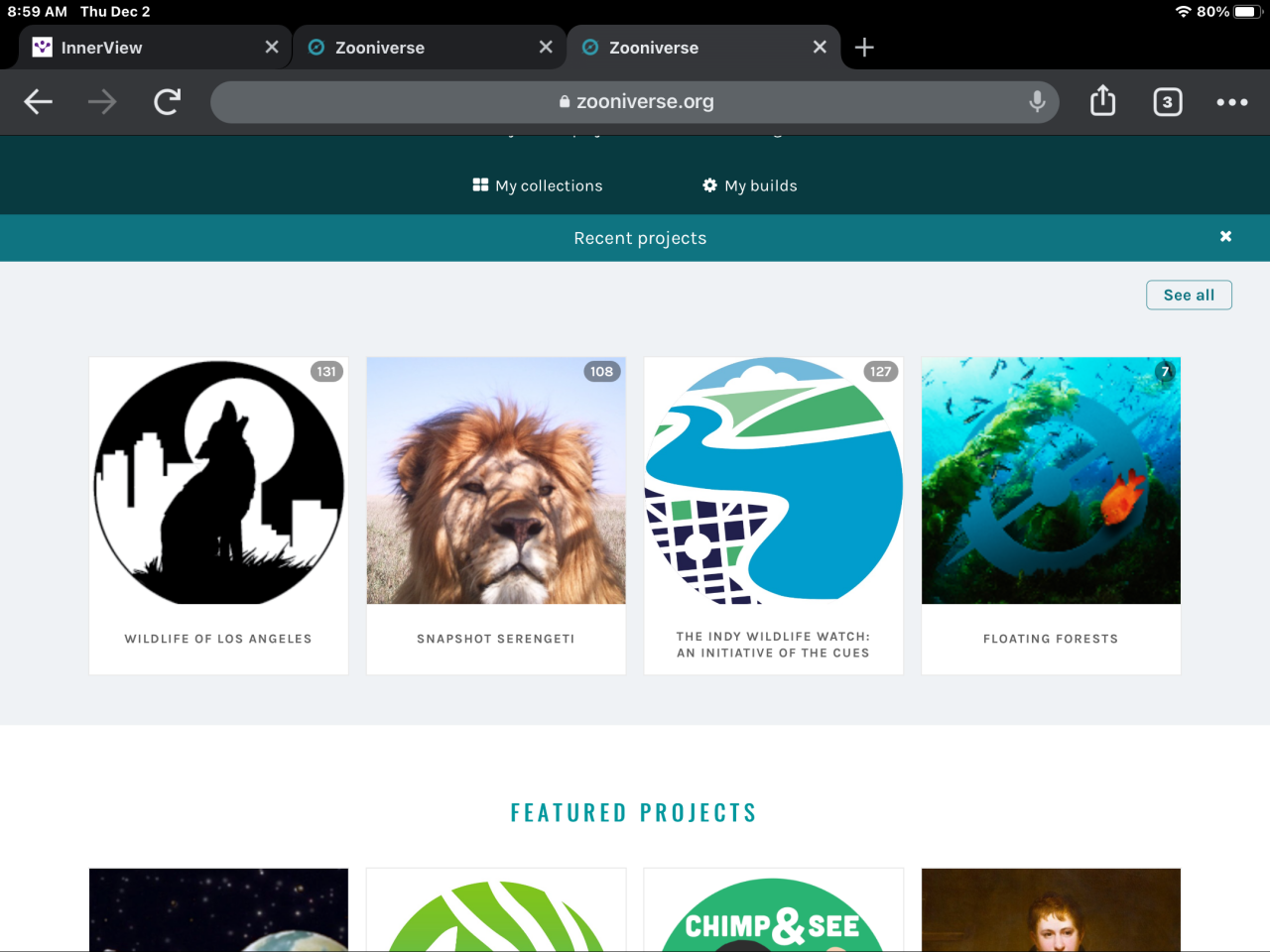Dismiss the Recent projects bar with X
Viewport: 1270px width, 952px height.
click(x=1225, y=236)
